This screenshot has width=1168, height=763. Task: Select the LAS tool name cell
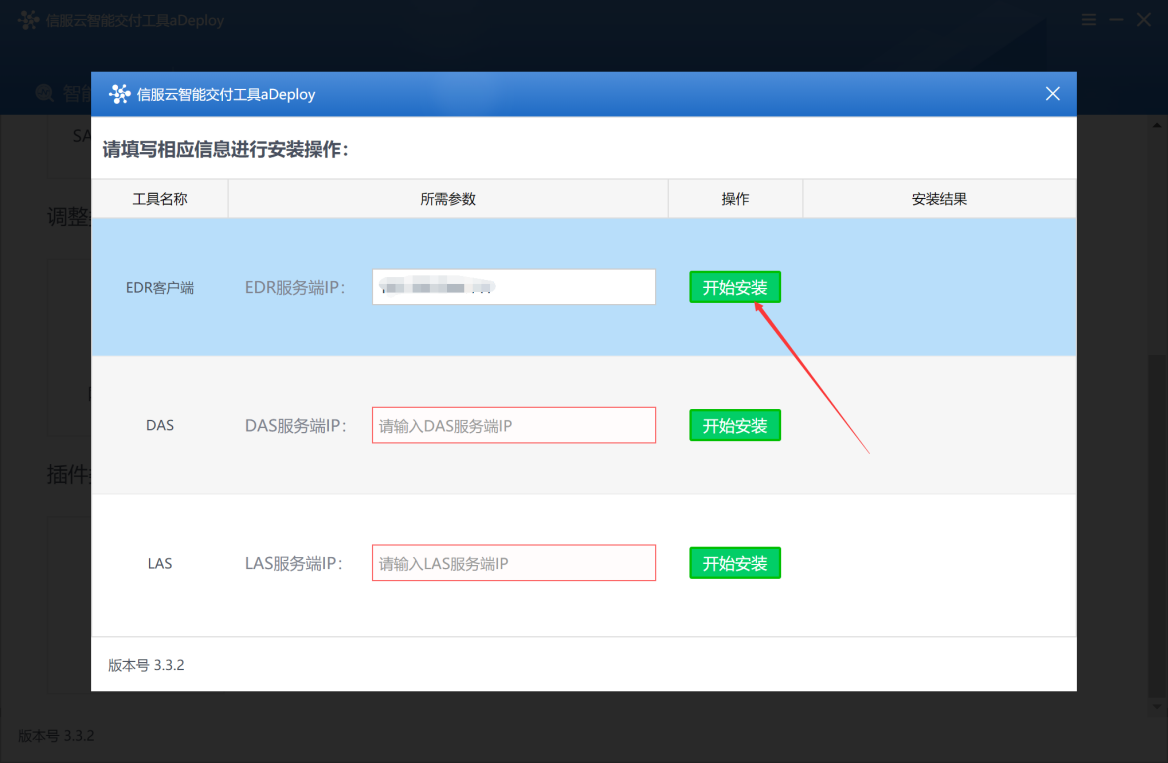159,563
